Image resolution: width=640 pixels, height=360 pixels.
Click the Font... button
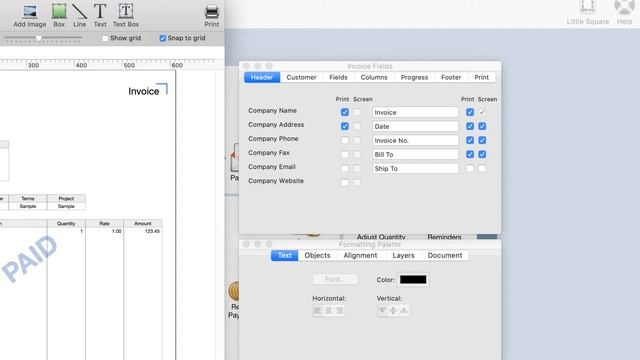335,279
